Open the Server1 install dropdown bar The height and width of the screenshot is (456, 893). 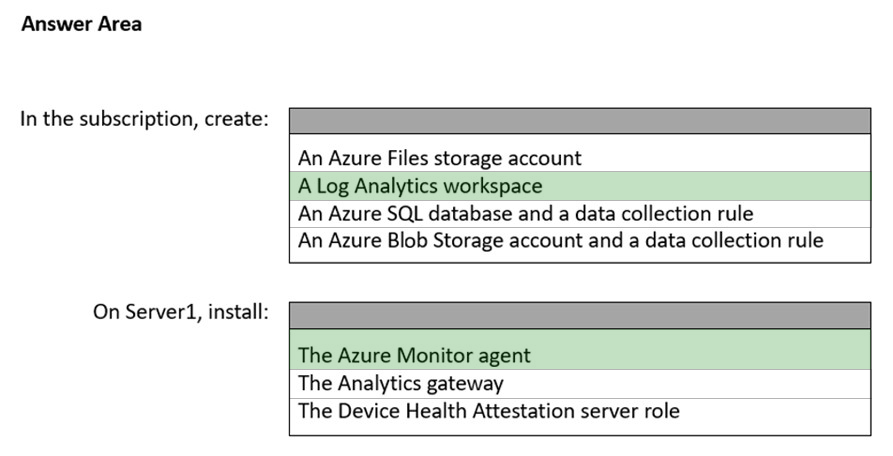tap(580, 316)
